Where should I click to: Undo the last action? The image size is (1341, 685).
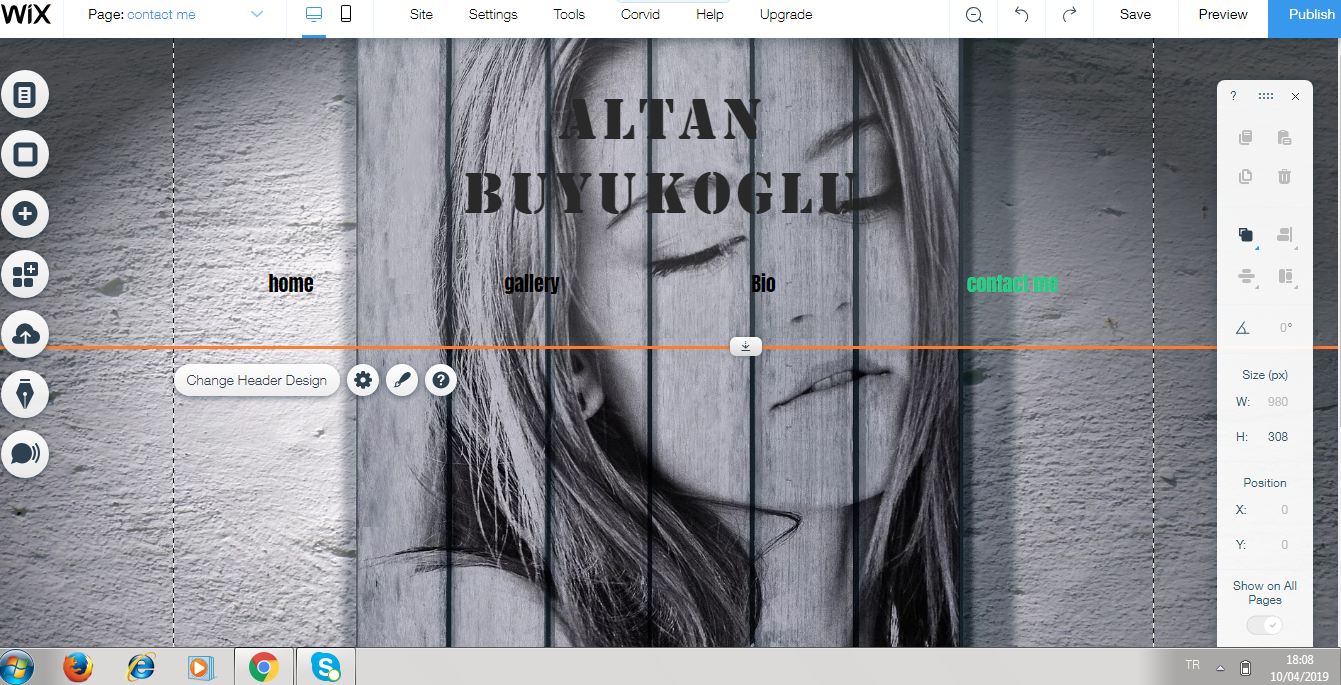1021,15
